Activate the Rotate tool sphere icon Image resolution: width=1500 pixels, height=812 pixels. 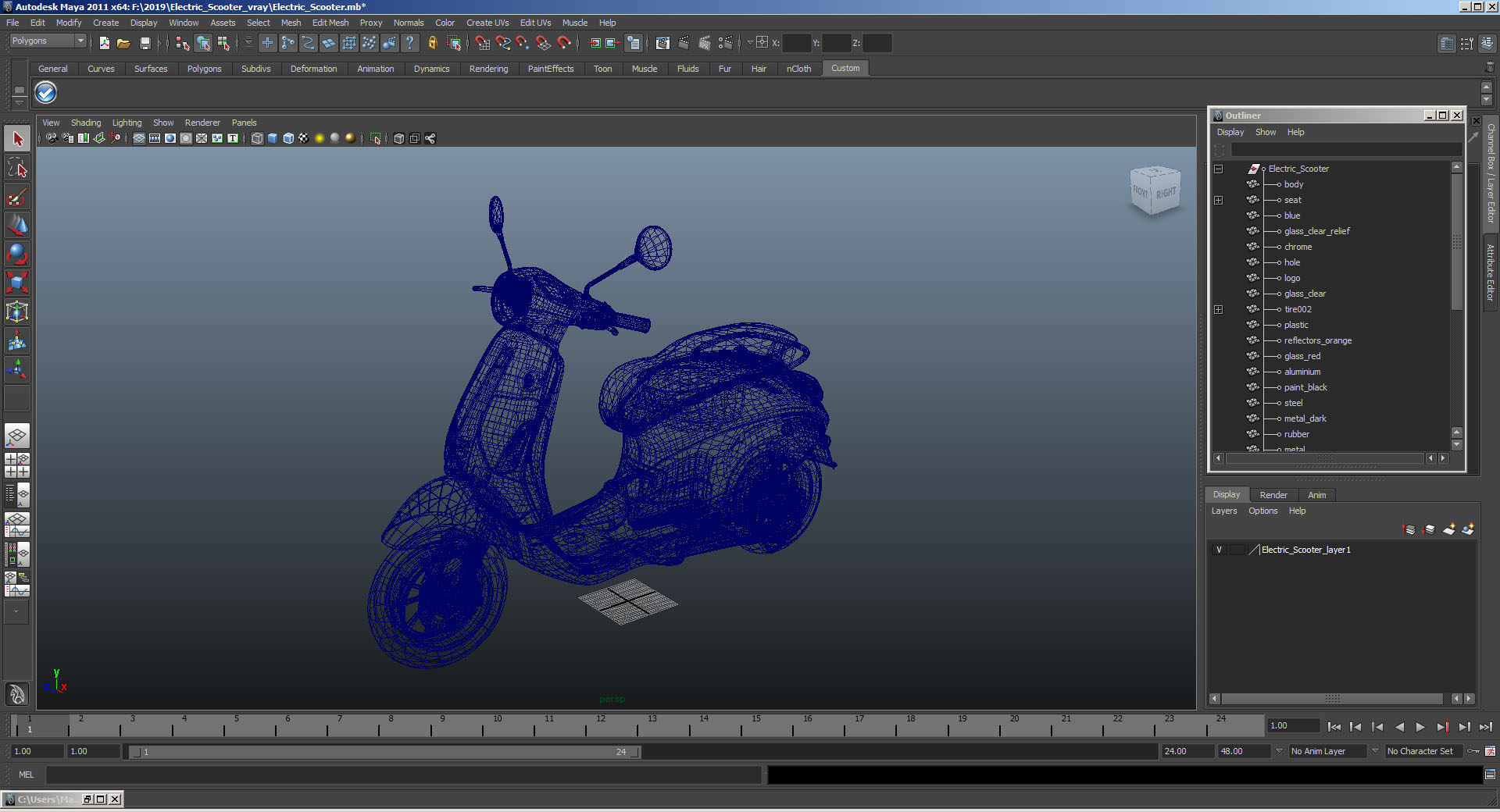tap(17, 254)
